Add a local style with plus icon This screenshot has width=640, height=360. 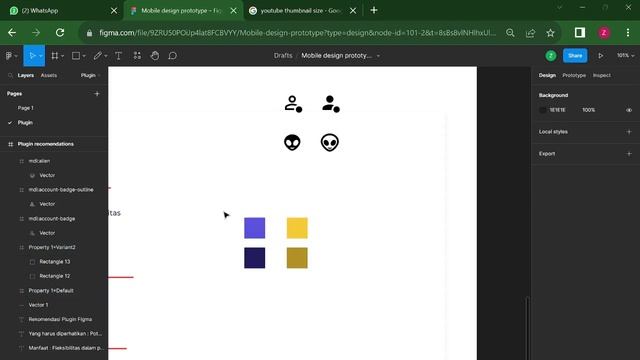coord(629,132)
